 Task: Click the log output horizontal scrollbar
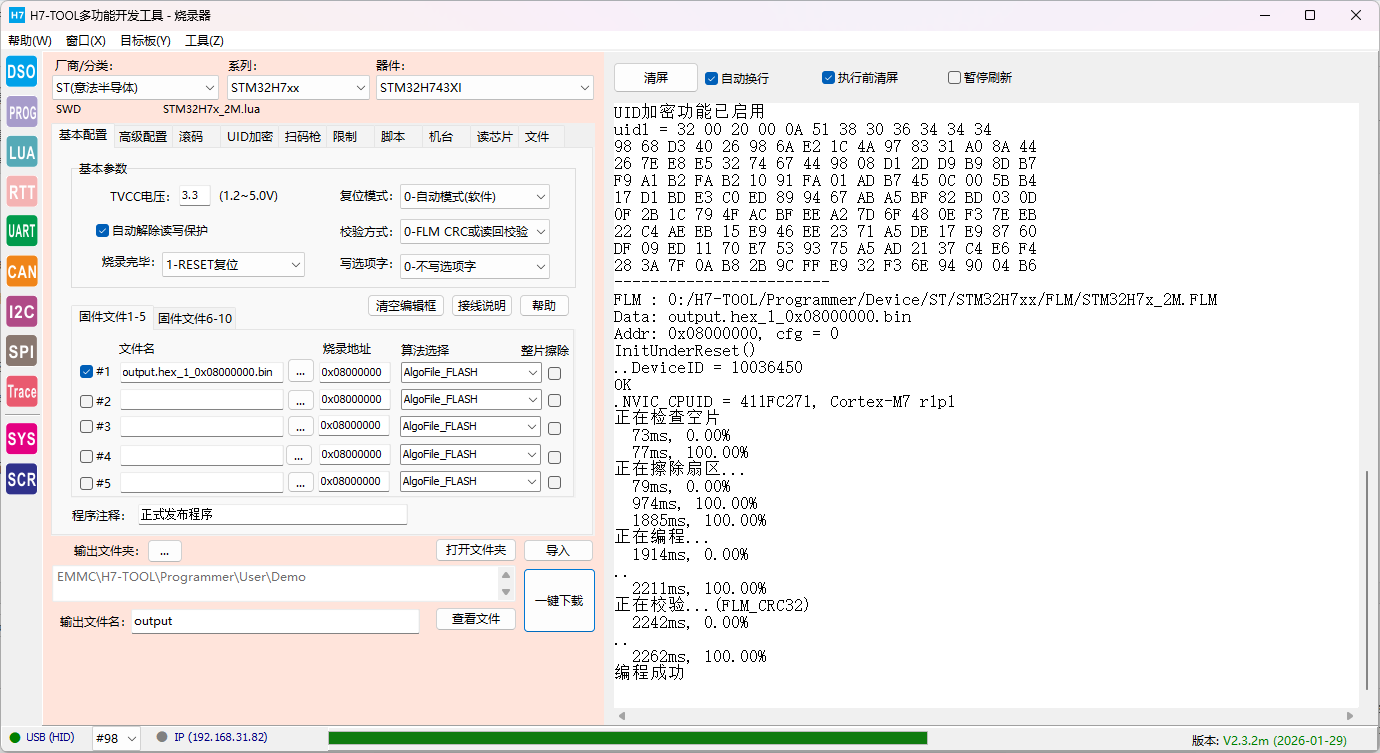coord(986,715)
